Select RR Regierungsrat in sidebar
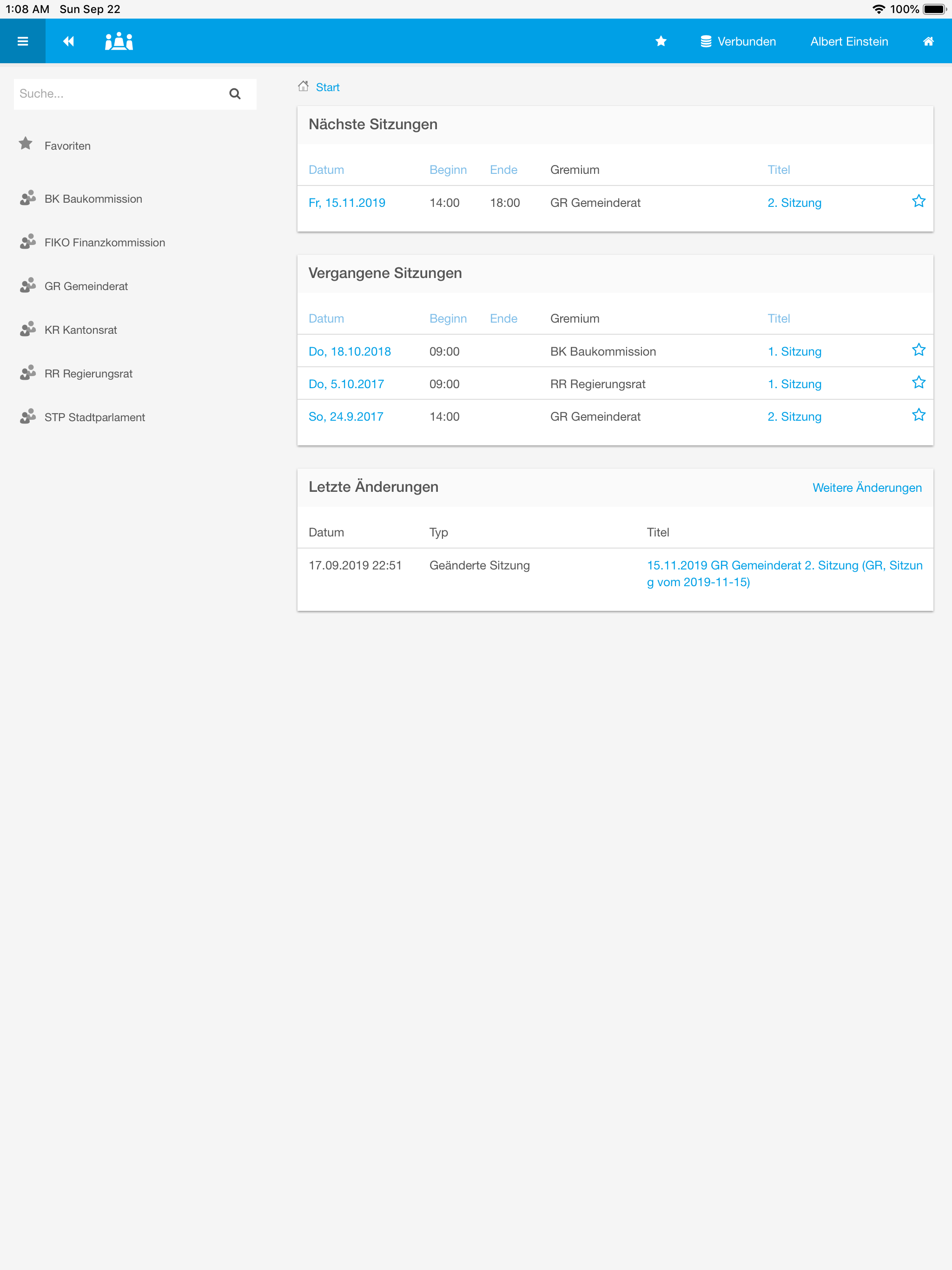Screen dimensions: 952x1270 (88, 373)
